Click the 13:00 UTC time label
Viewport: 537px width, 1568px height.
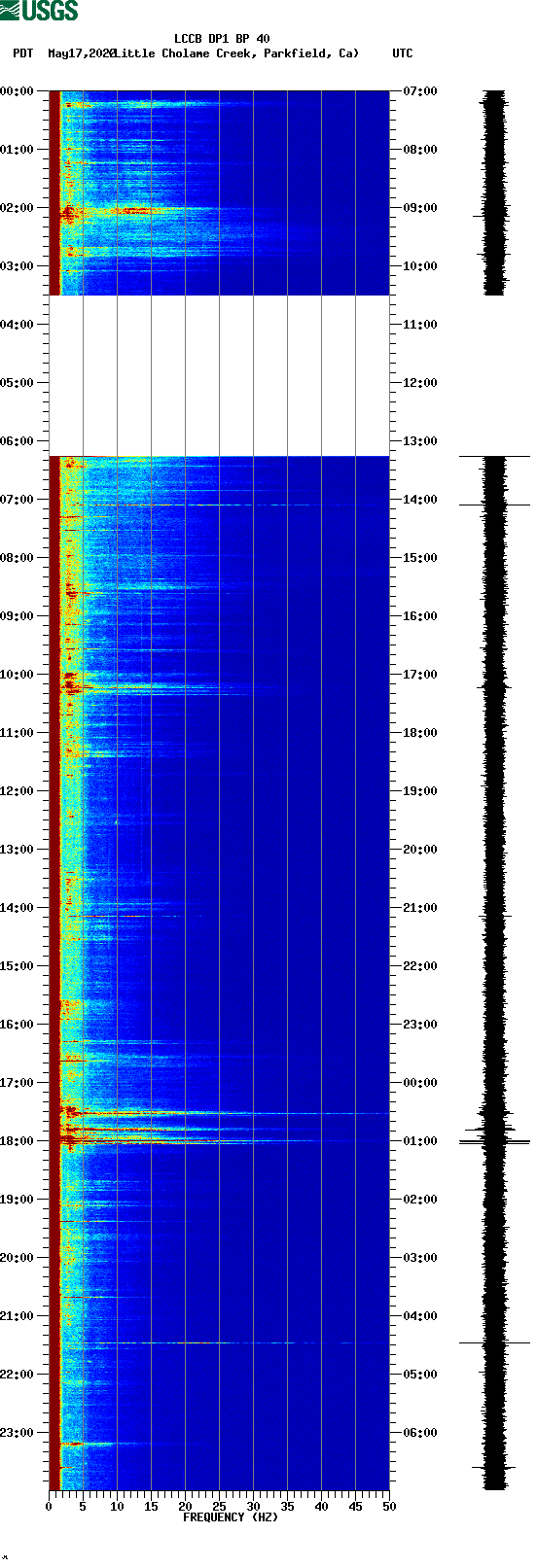(420, 441)
